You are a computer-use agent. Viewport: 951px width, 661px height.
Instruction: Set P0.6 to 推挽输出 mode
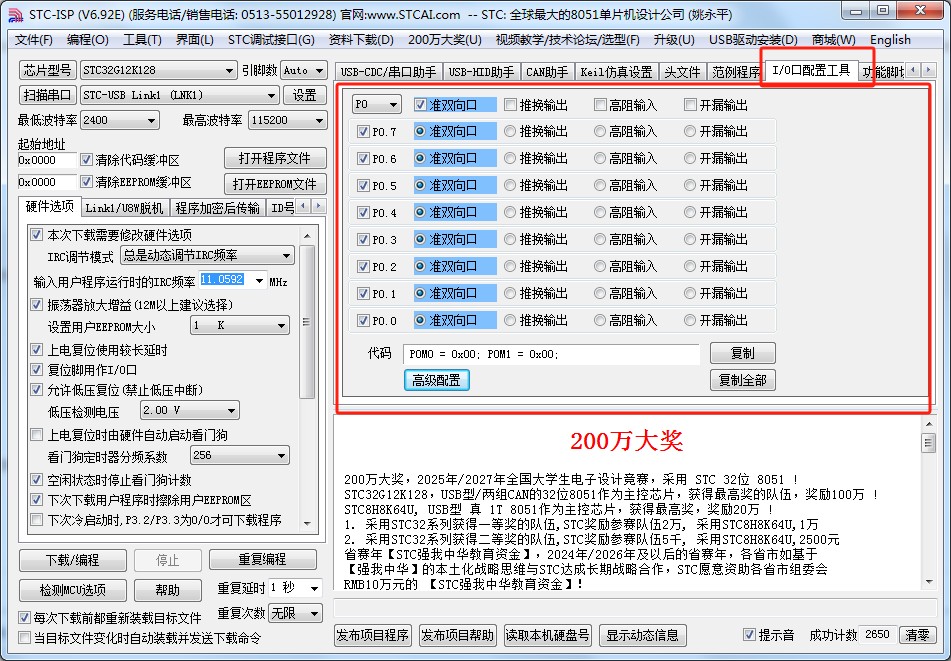[x=510, y=158]
